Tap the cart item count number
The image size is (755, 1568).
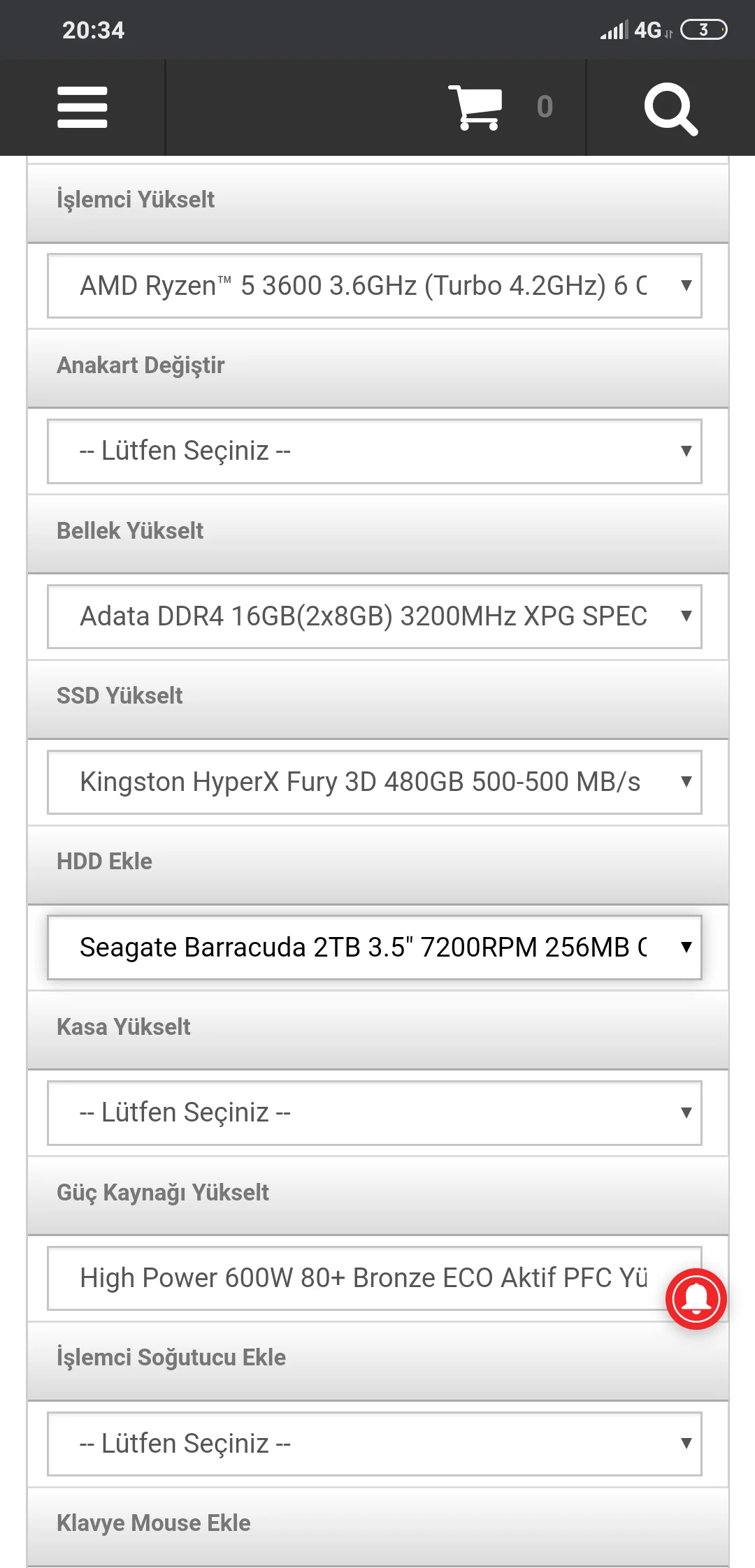click(x=545, y=107)
